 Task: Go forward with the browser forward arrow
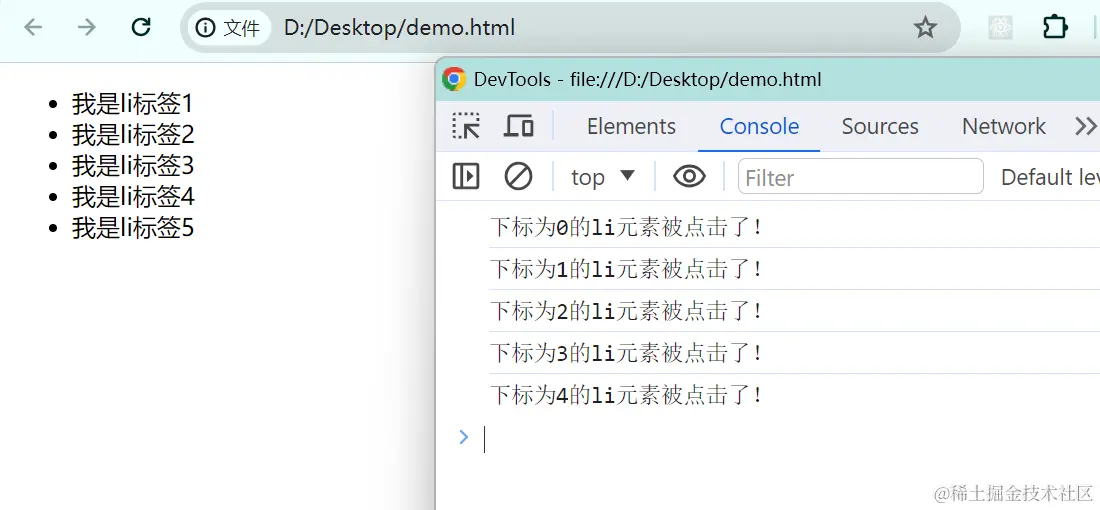point(87,27)
